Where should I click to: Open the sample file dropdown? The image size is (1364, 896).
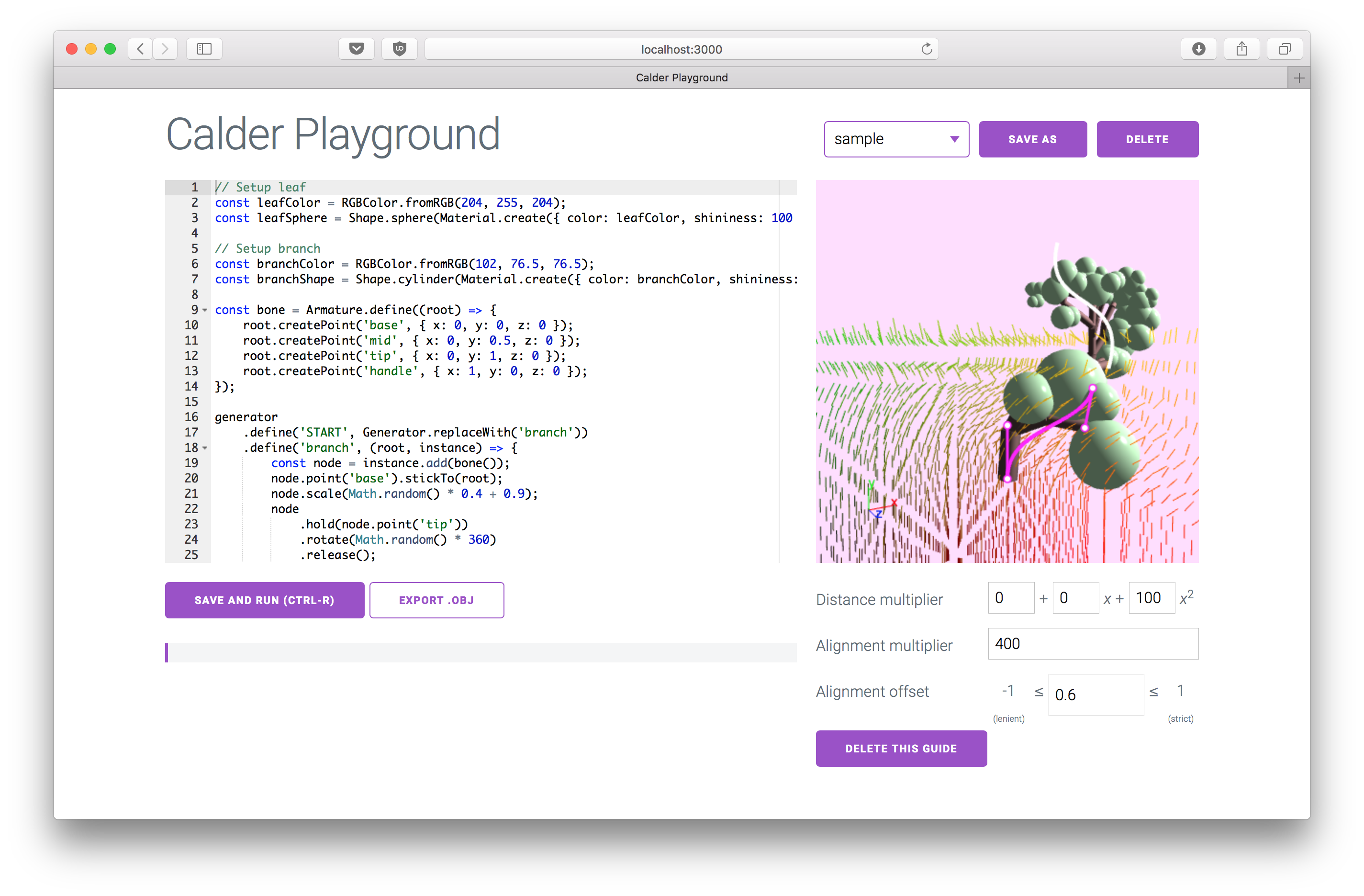coord(896,139)
